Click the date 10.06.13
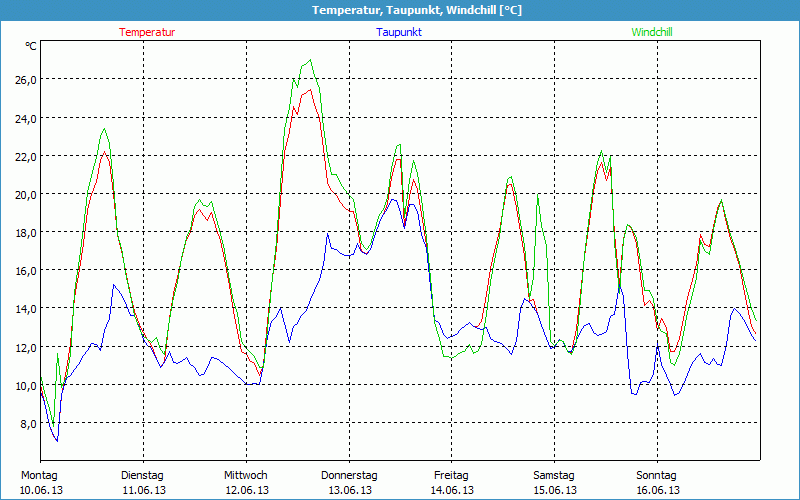800x500 pixels. tap(41, 491)
